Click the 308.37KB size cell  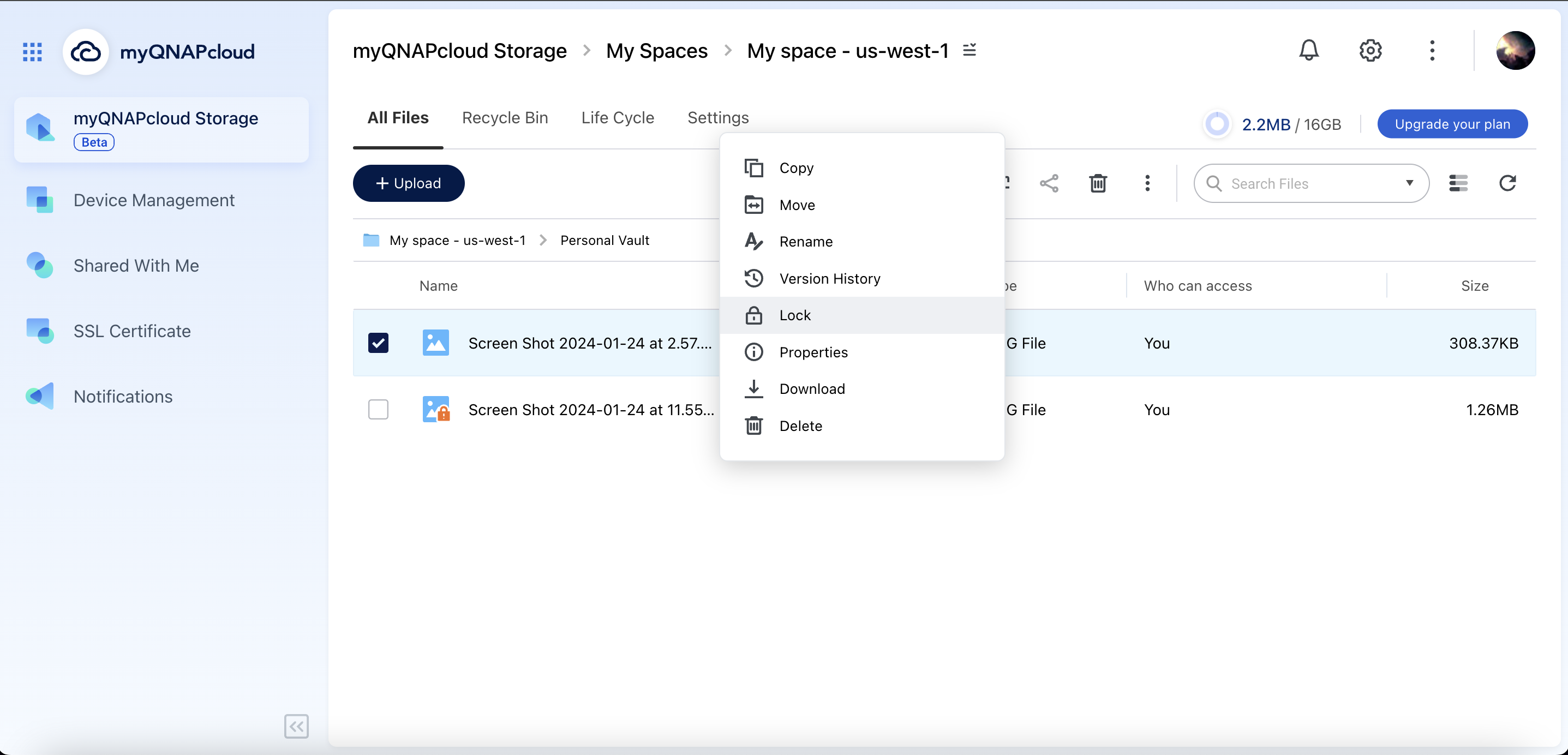[1483, 343]
